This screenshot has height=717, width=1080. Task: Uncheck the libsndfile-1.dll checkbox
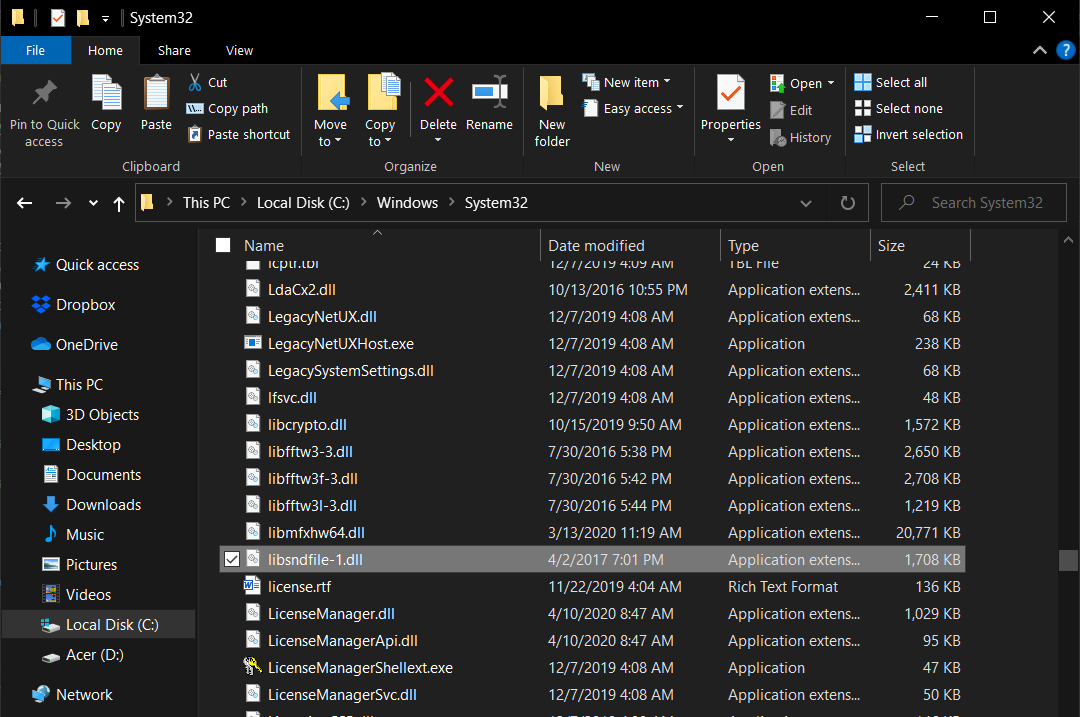coord(232,559)
